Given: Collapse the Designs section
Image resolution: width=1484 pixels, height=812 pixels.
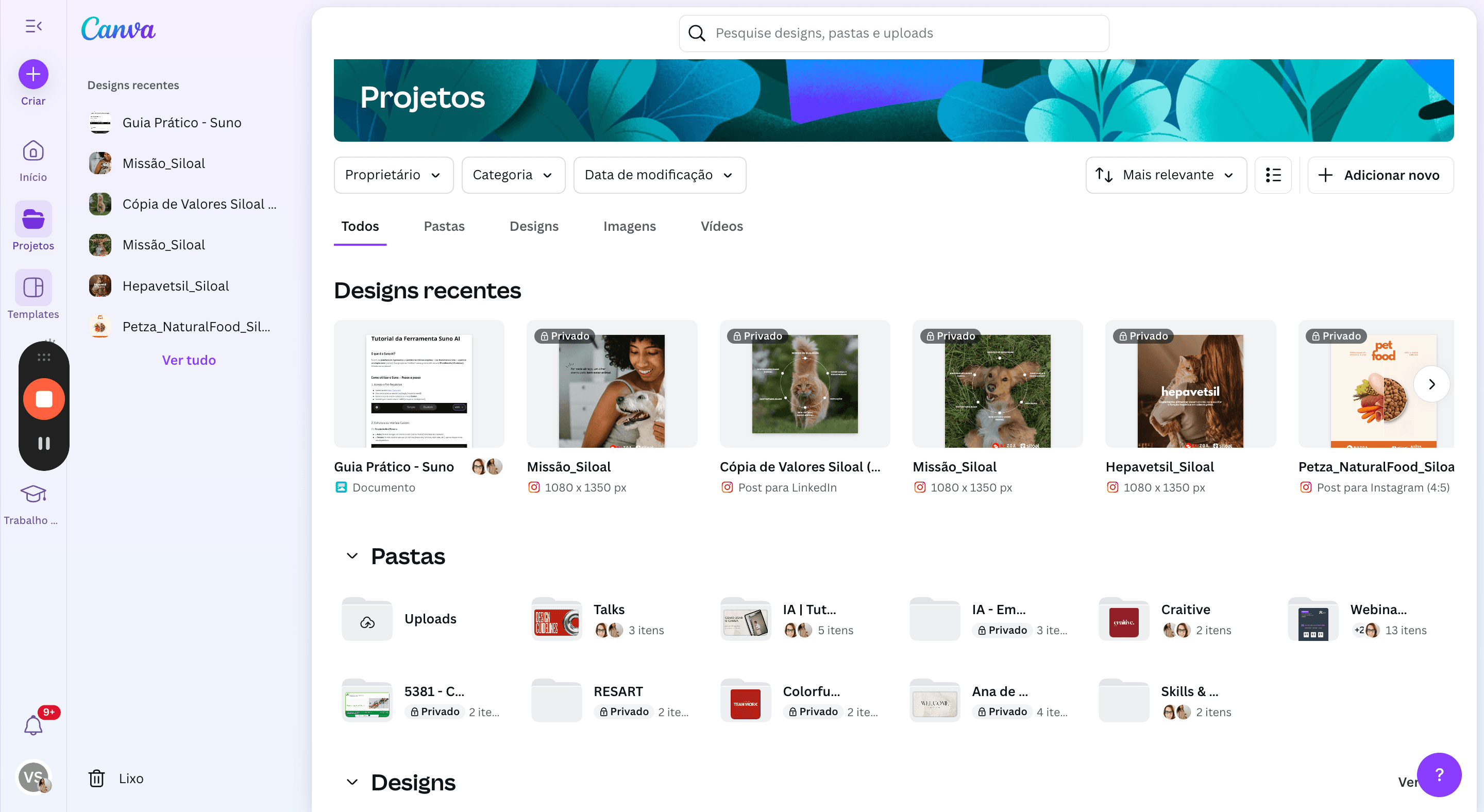Looking at the screenshot, I should pos(352,782).
